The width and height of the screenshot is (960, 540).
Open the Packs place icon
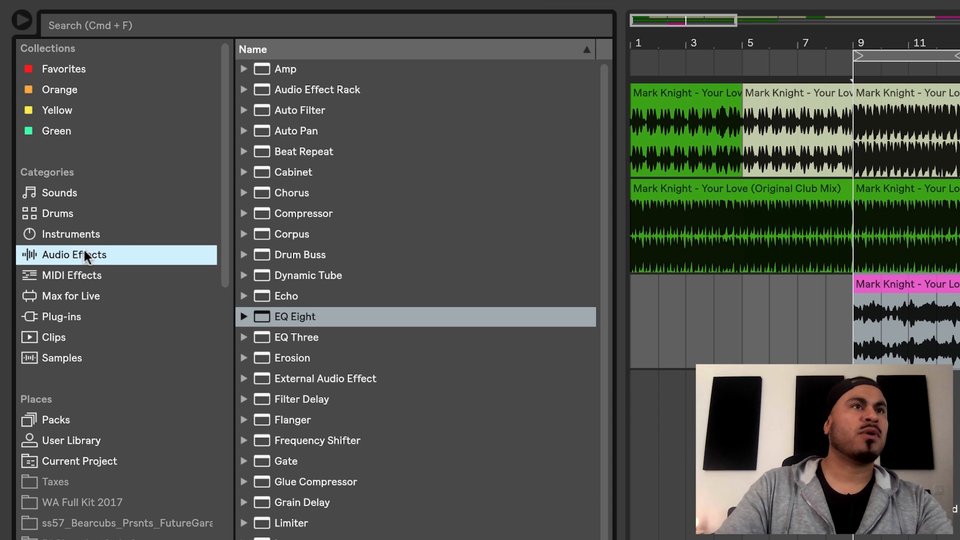(29, 420)
